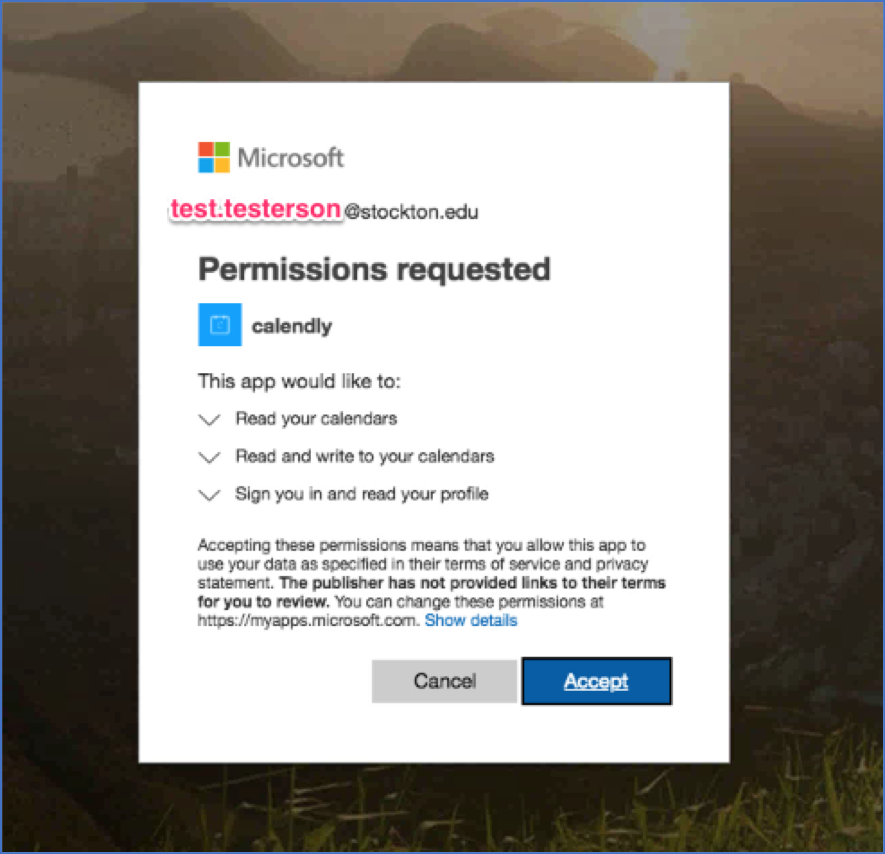Click the calendly app name
The height and width of the screenshot is (854, 885).
pos(292,326)
